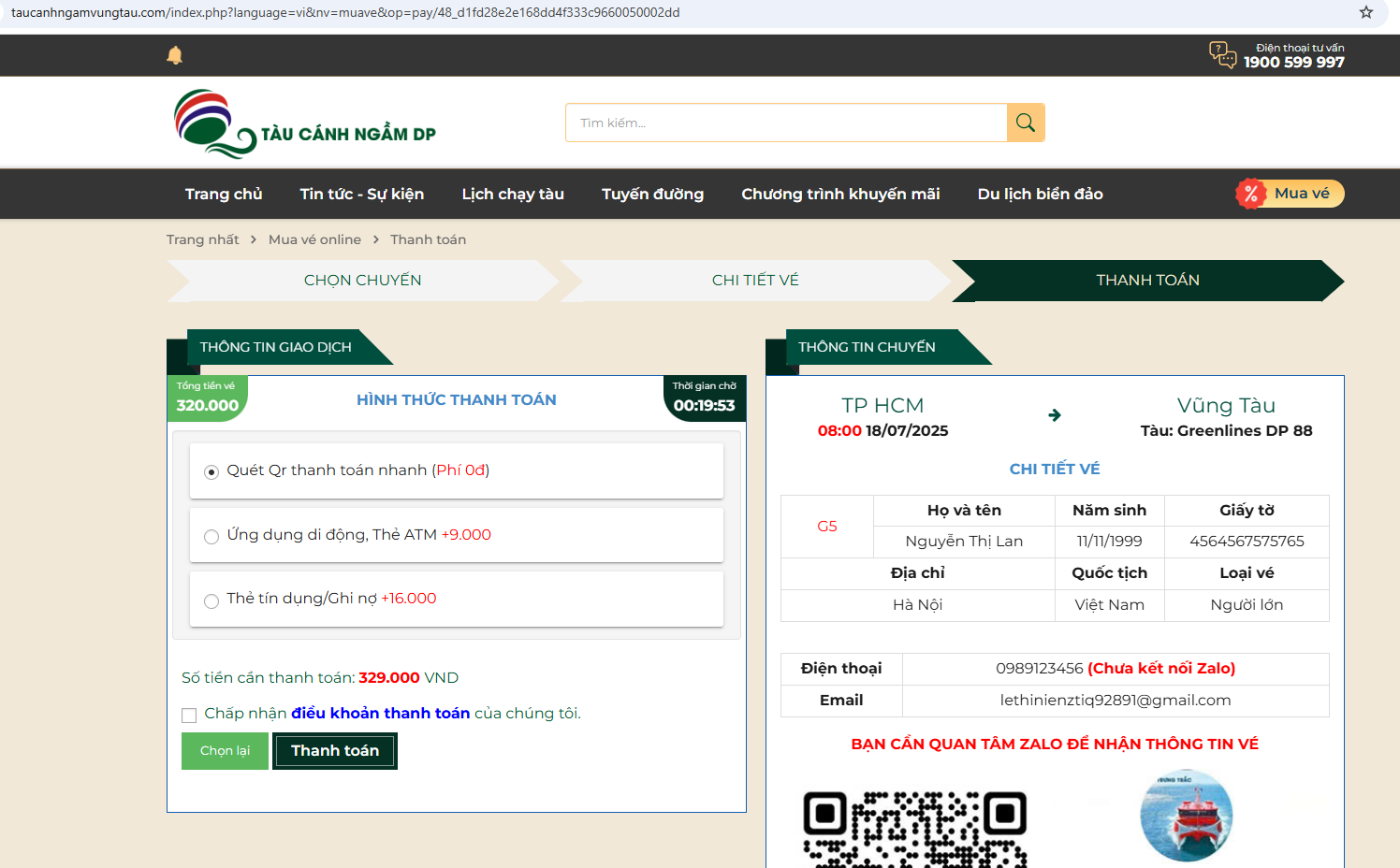1400x868 pixels.
Task: Open the điều khoản thanh toán link
Action: click(x=380, y=714)
